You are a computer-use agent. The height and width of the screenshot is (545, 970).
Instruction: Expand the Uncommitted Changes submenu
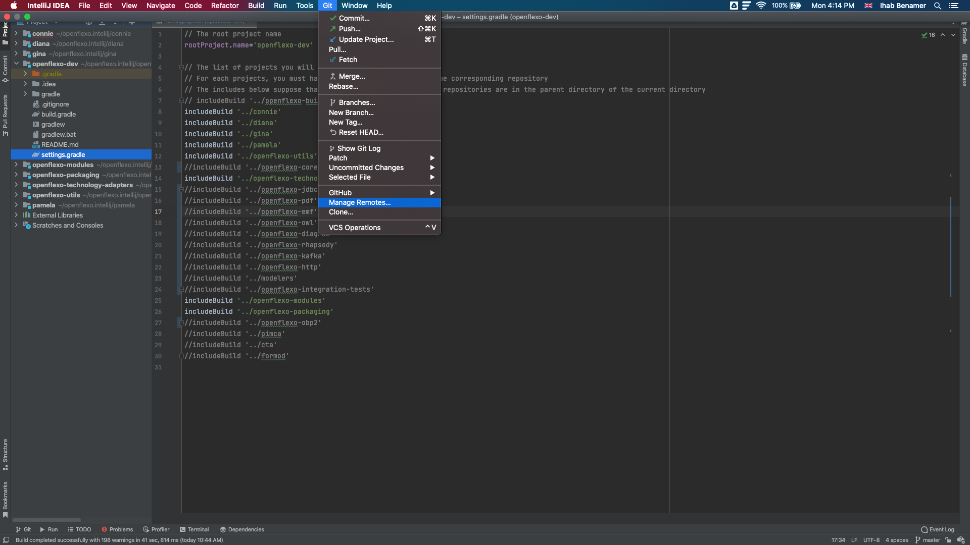pyautogui.click(x=379, y=168)
